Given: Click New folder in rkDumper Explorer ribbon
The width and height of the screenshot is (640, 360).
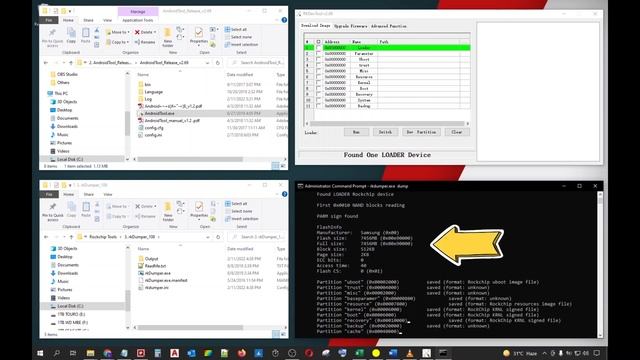Looking at the screenshot, I should click(168, 211).
